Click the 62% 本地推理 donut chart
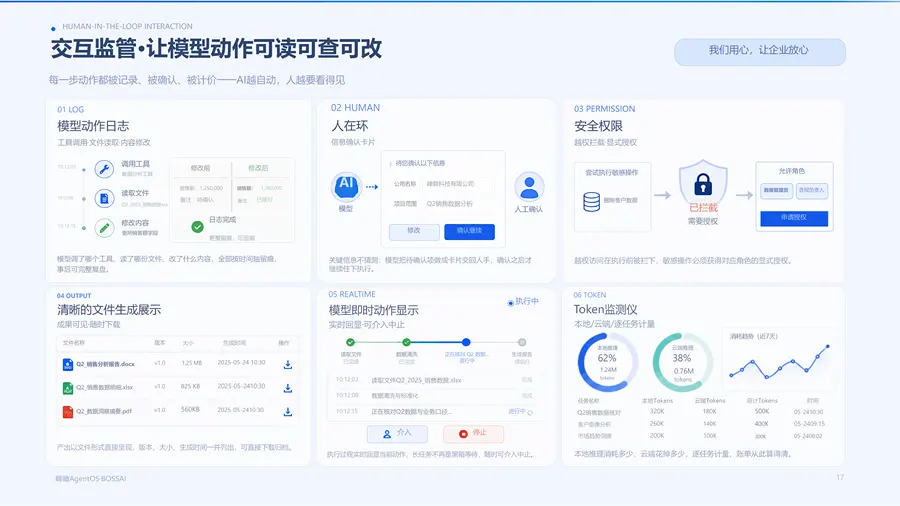 [x=607, y=362]
